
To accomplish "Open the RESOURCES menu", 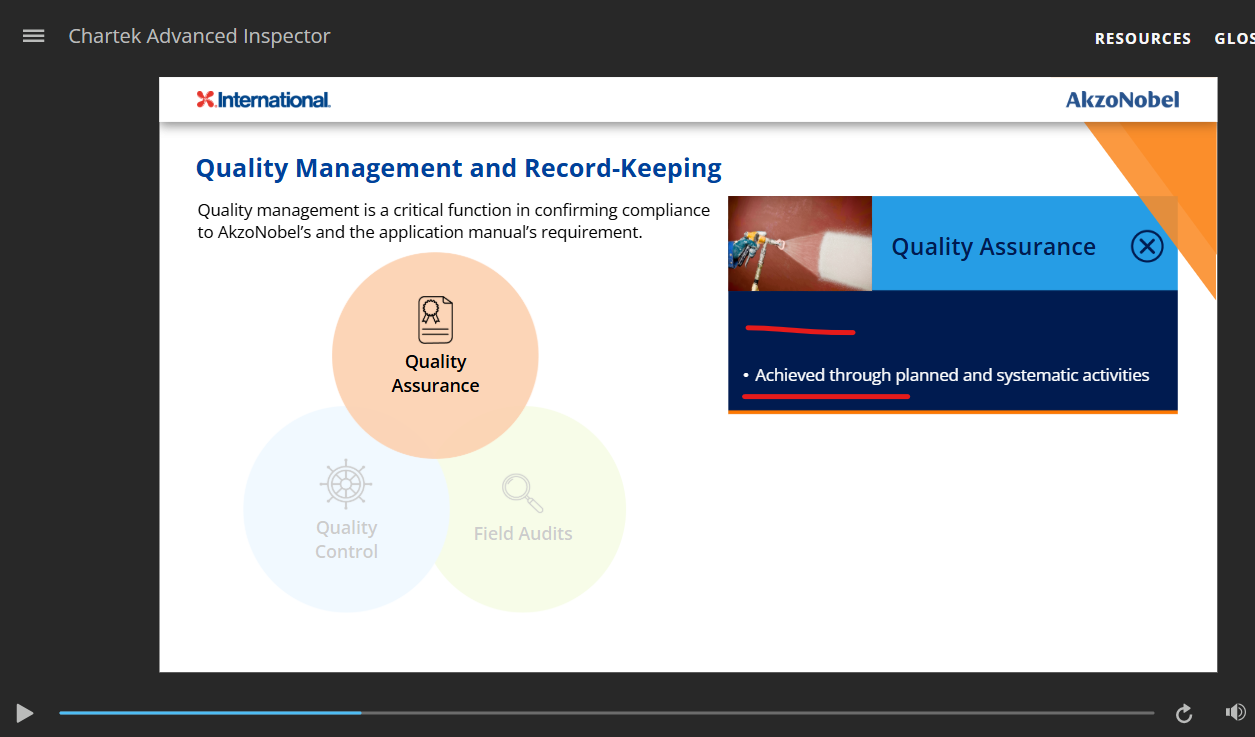I will click(x=1143, y=39).
